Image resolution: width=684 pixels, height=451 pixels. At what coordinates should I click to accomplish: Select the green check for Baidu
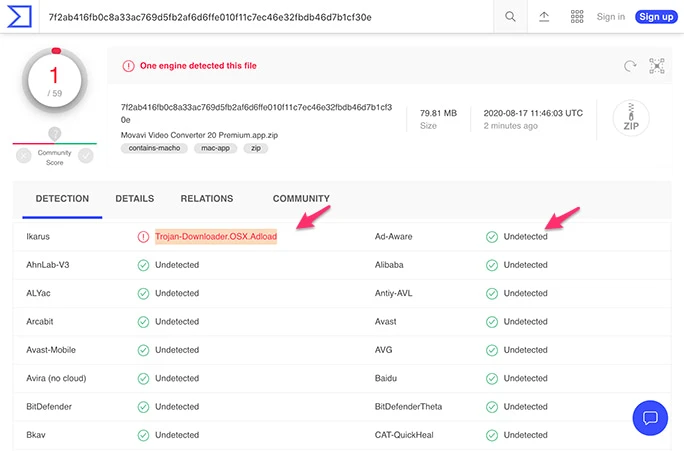coord(492,379)
